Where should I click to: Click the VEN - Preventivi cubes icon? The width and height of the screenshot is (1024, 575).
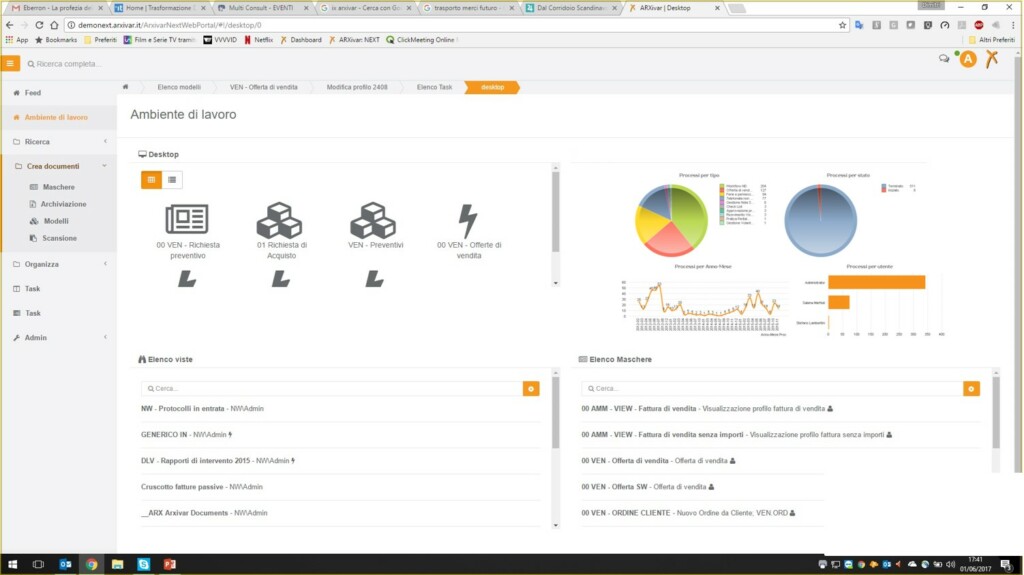click(x=371, y=219)
